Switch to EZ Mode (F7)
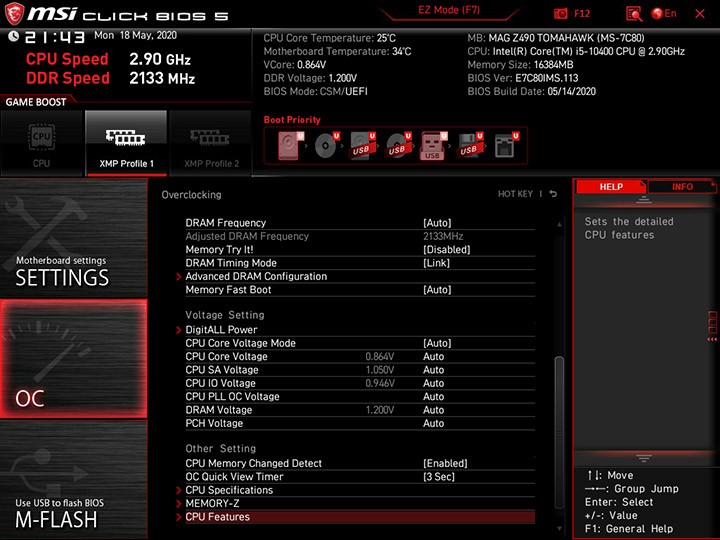Viewport: 720px width, 540px height. pos(449,10)
